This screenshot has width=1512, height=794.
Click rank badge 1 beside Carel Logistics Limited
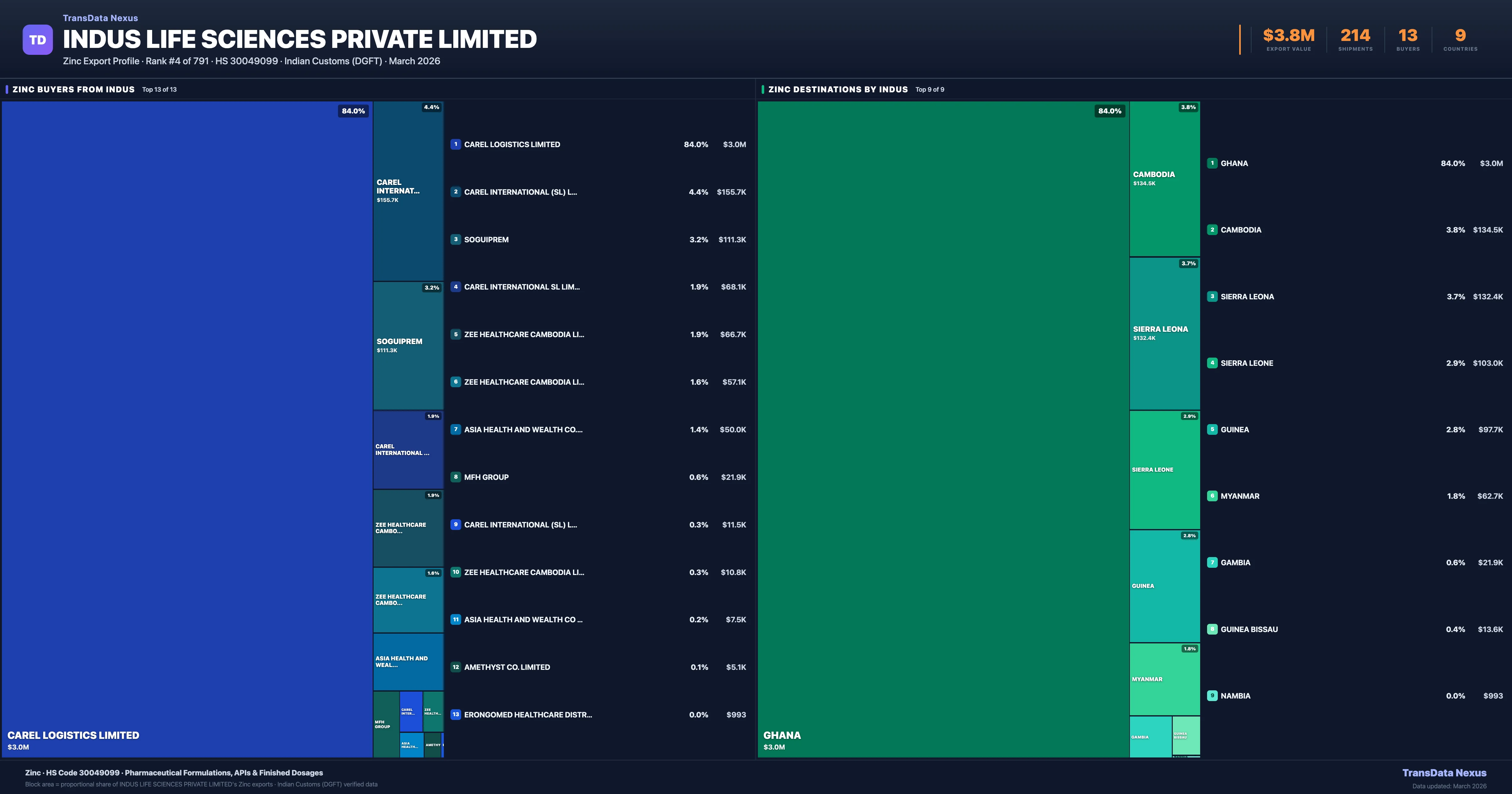[455, 144]
